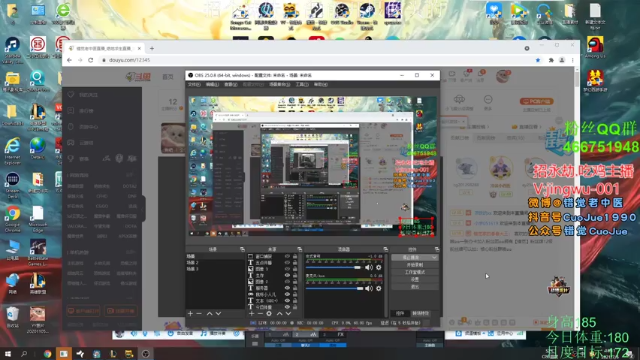Click the 退出 exit button in OBS controls
The image size is (640, 360).
tap(415, 287)
